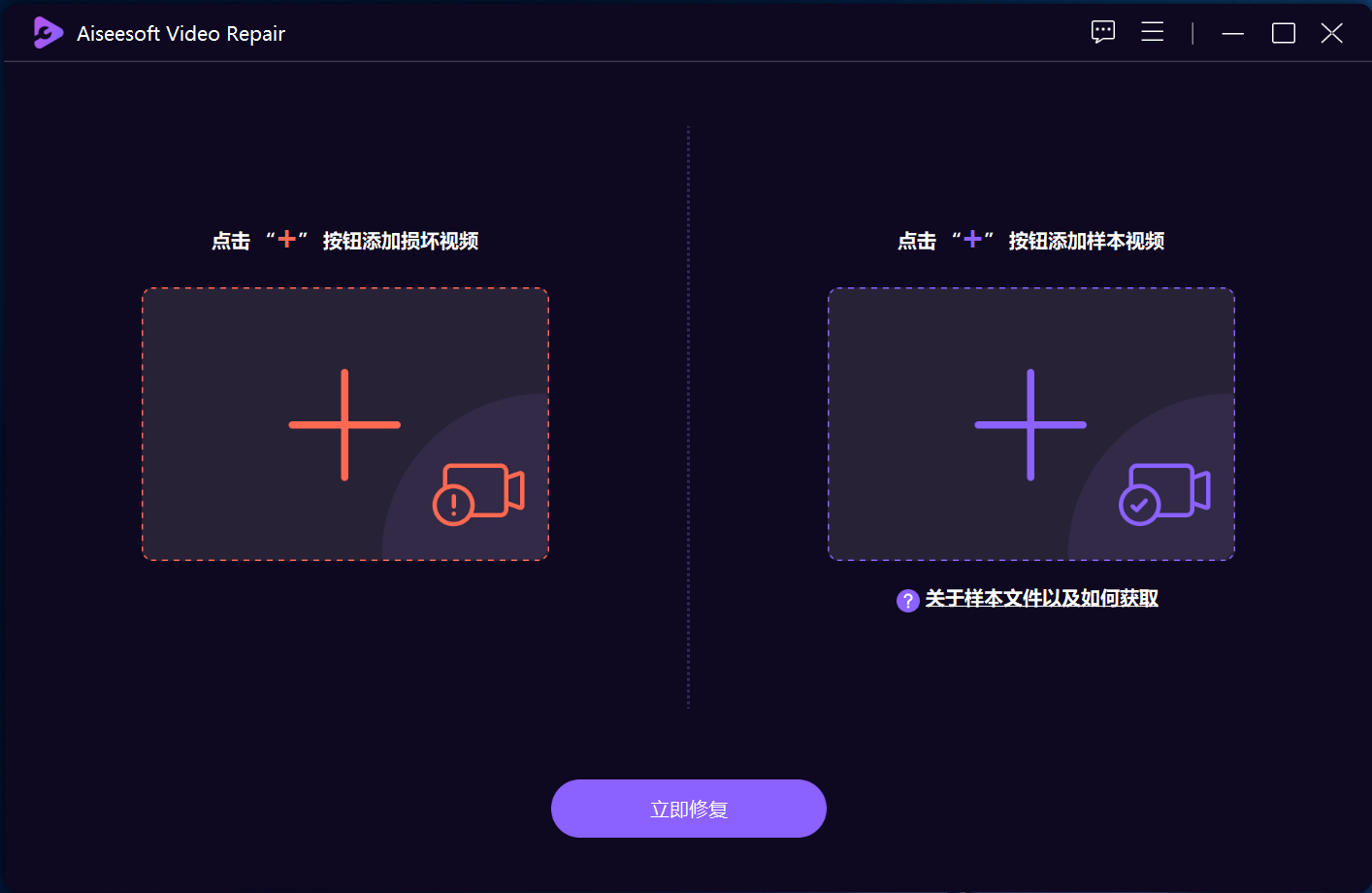
Task: Maximize the Video Repair window
Action: click(1284, 33)
